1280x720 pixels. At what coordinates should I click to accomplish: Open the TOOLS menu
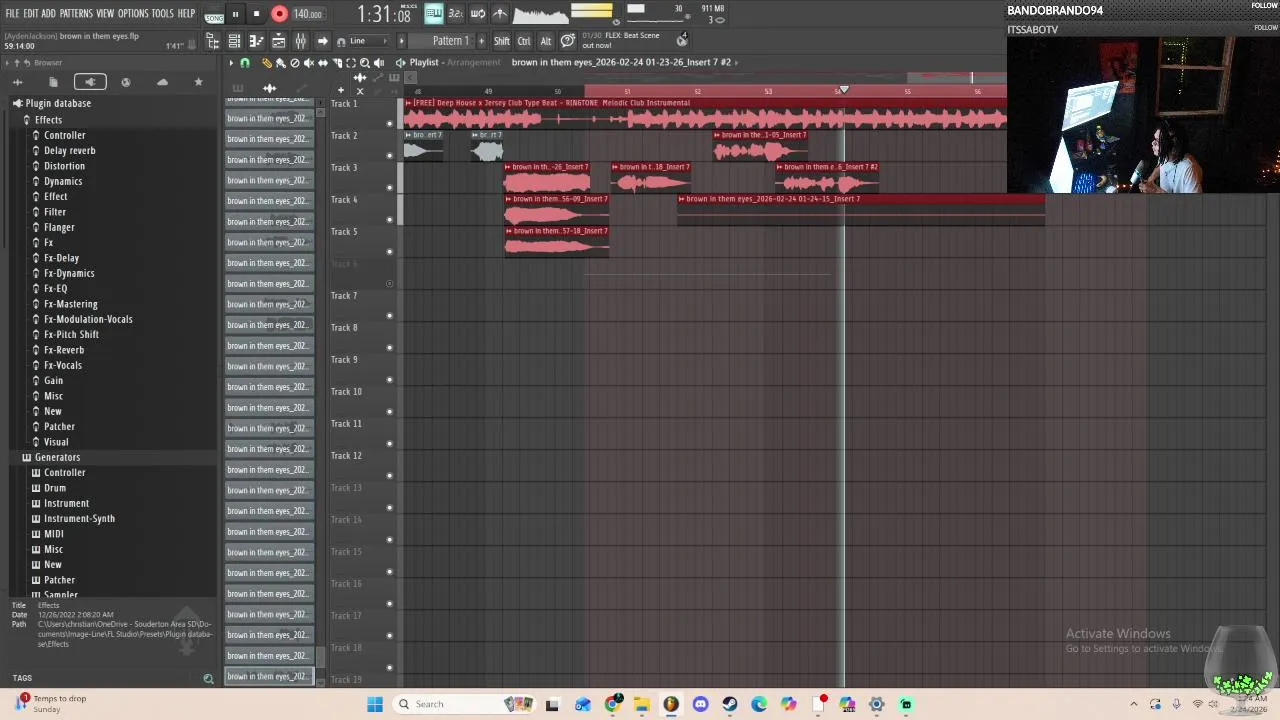[x=163, y=13]
